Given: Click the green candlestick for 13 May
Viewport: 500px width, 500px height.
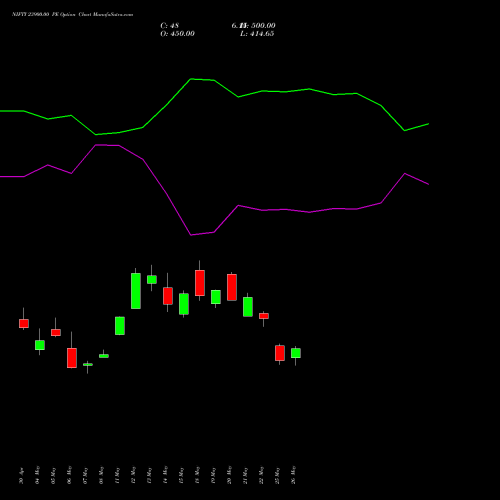Looking at the screenshot, I should (x=152, y=279).
